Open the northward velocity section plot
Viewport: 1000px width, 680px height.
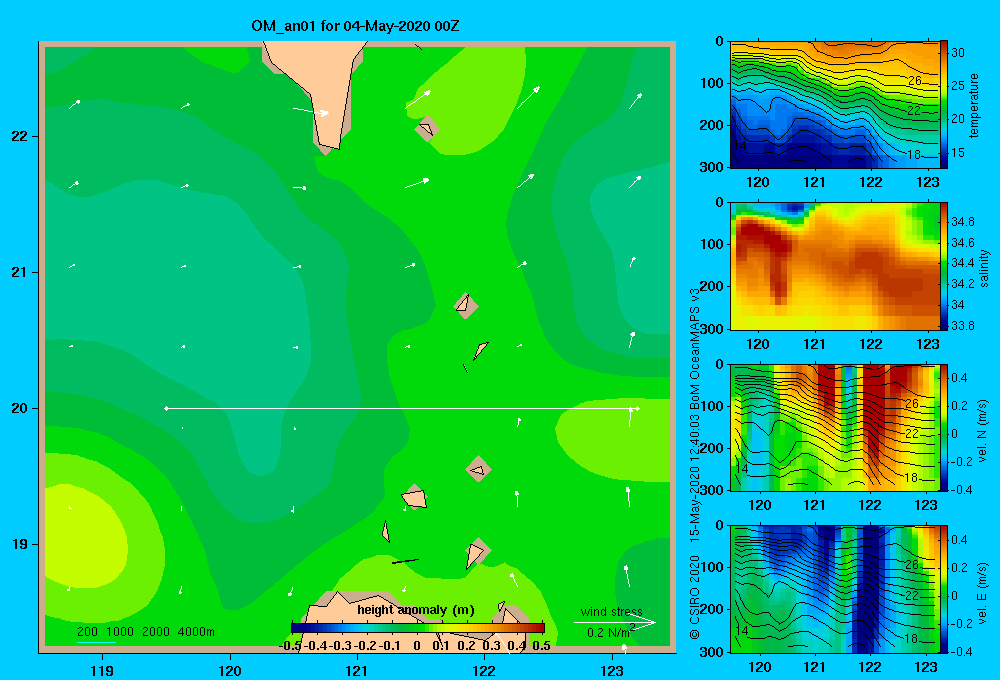click(835, 428)
